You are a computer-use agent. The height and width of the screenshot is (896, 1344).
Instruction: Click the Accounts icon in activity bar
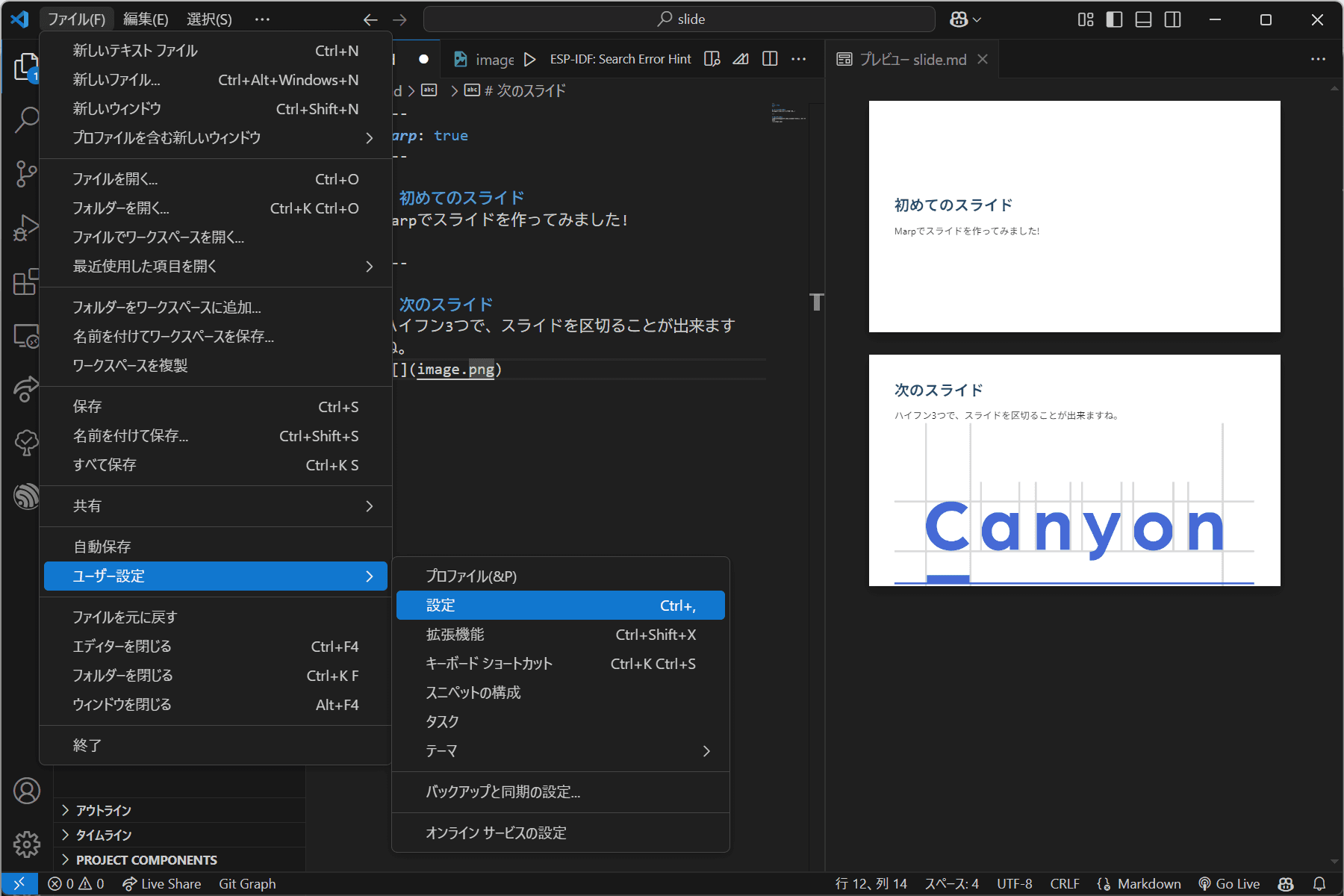click(x=26, y=791)
